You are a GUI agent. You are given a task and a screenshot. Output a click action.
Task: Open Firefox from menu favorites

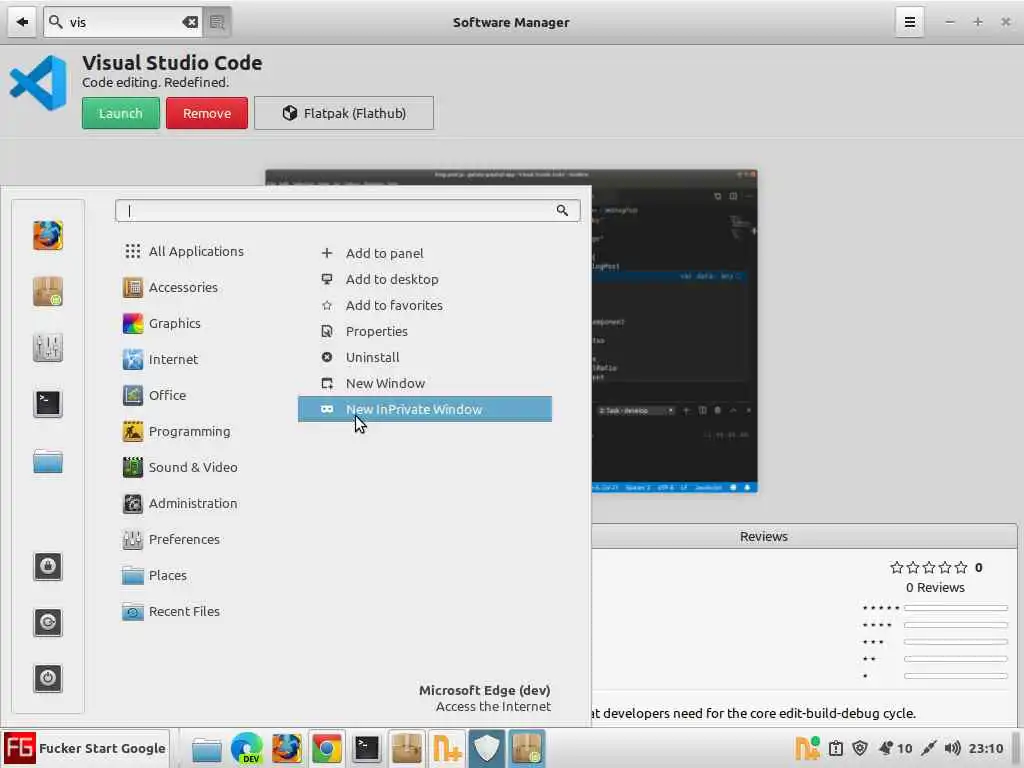pos(48,235)
